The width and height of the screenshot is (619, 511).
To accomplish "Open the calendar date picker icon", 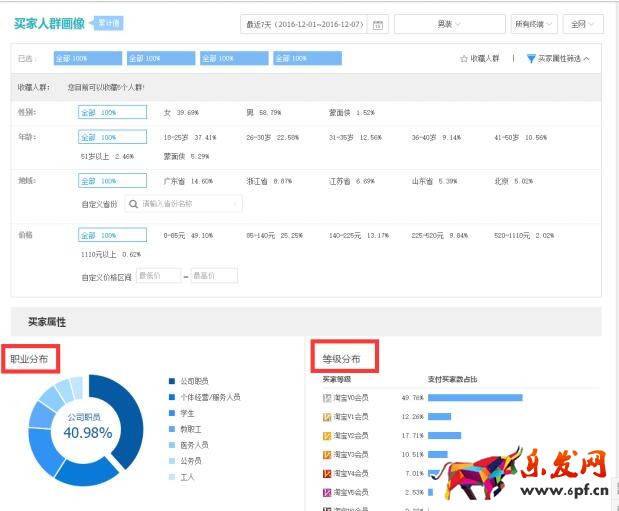I will [x=378, y=24].
